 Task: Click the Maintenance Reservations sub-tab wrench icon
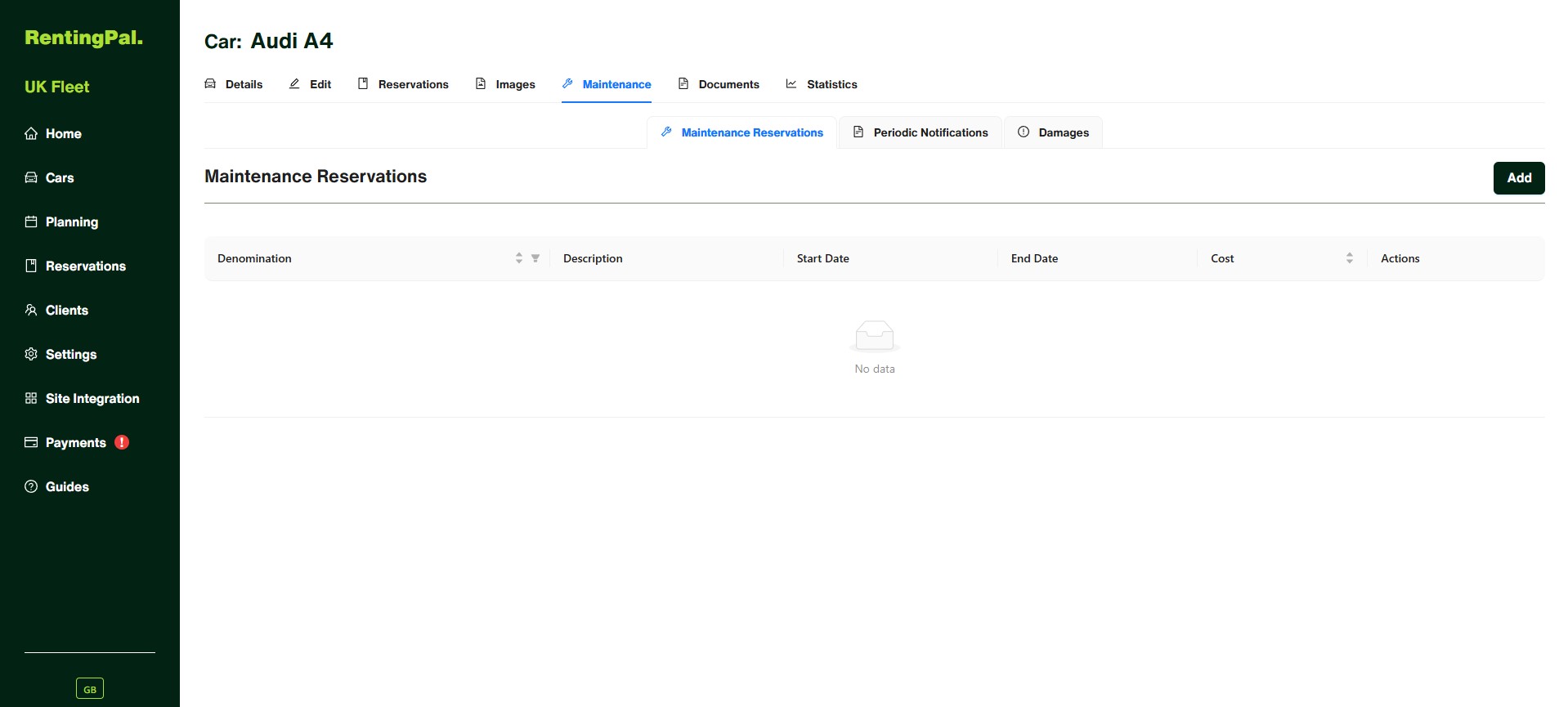click(666, 132)
